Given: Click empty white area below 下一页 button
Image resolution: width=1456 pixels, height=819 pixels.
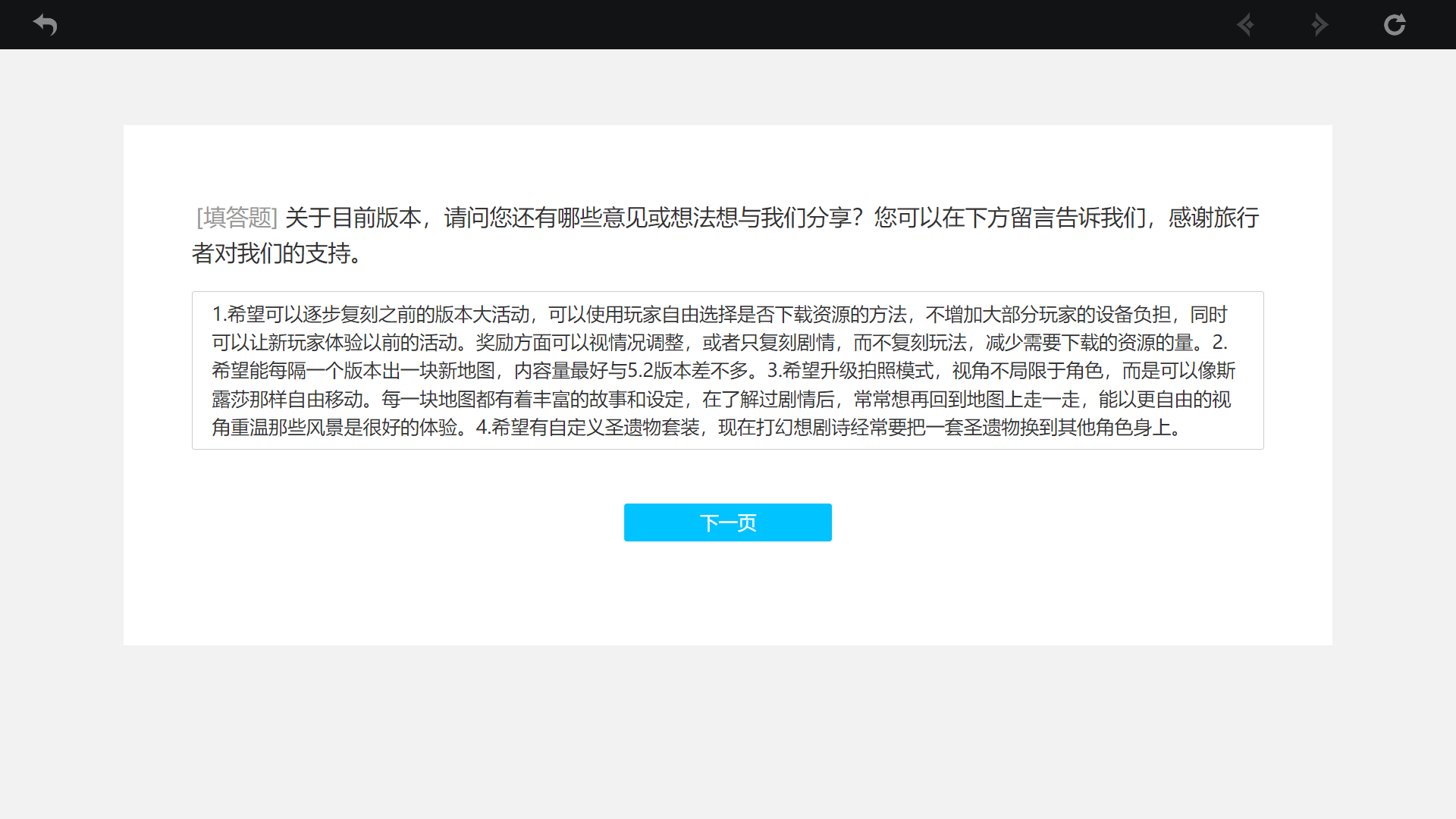Looking at the screenshot, I should point(727,595).
